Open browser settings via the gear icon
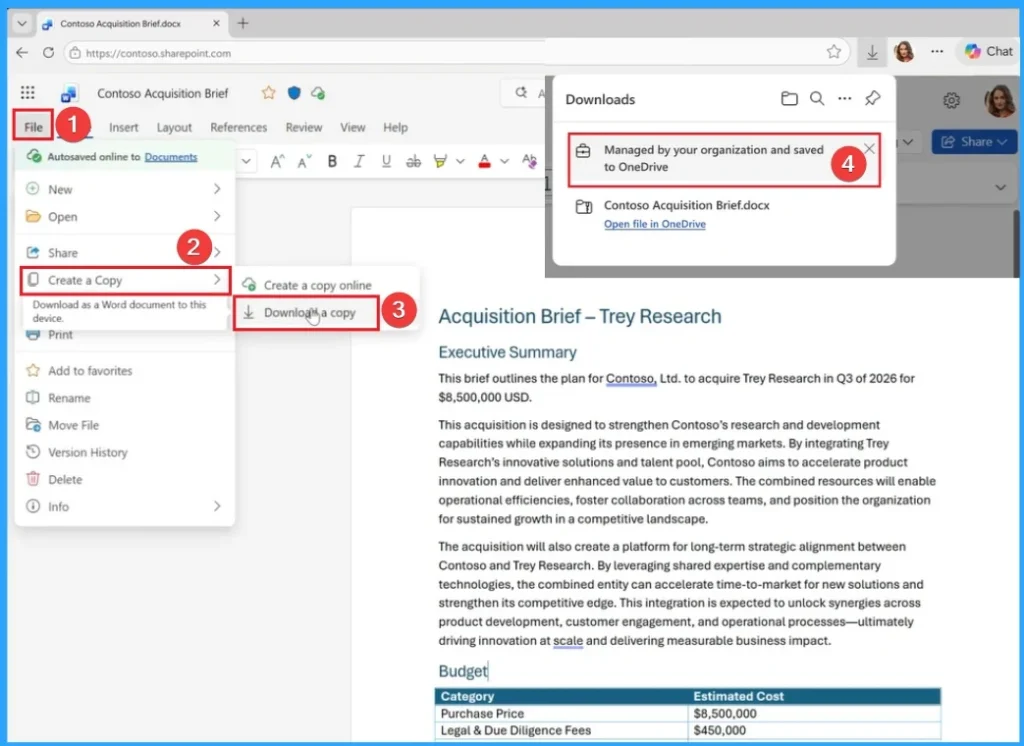The height and width of the screenshot is (746, 1024). coord(951,100)
